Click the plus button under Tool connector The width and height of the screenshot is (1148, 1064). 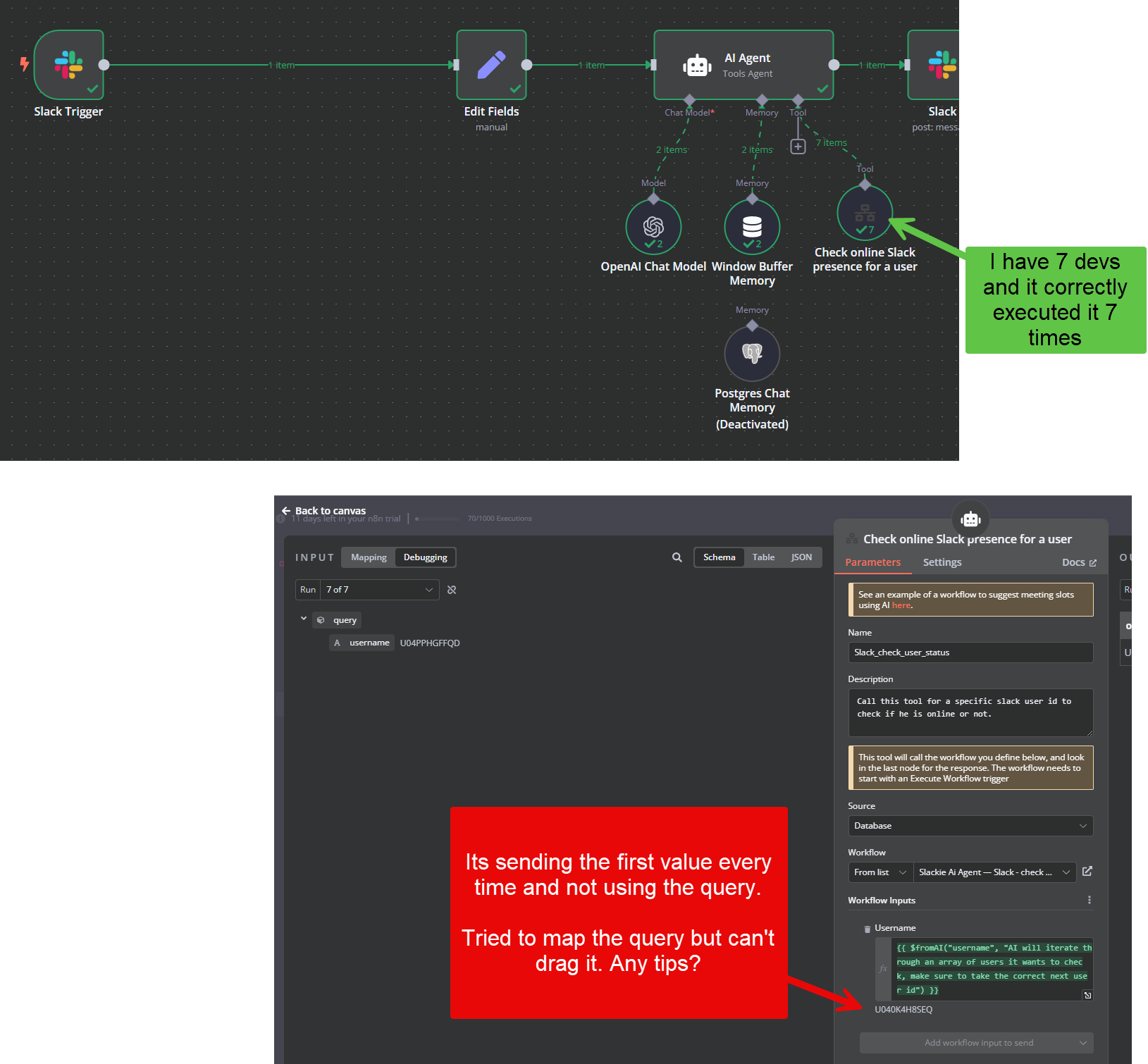[x=798, y=147]
